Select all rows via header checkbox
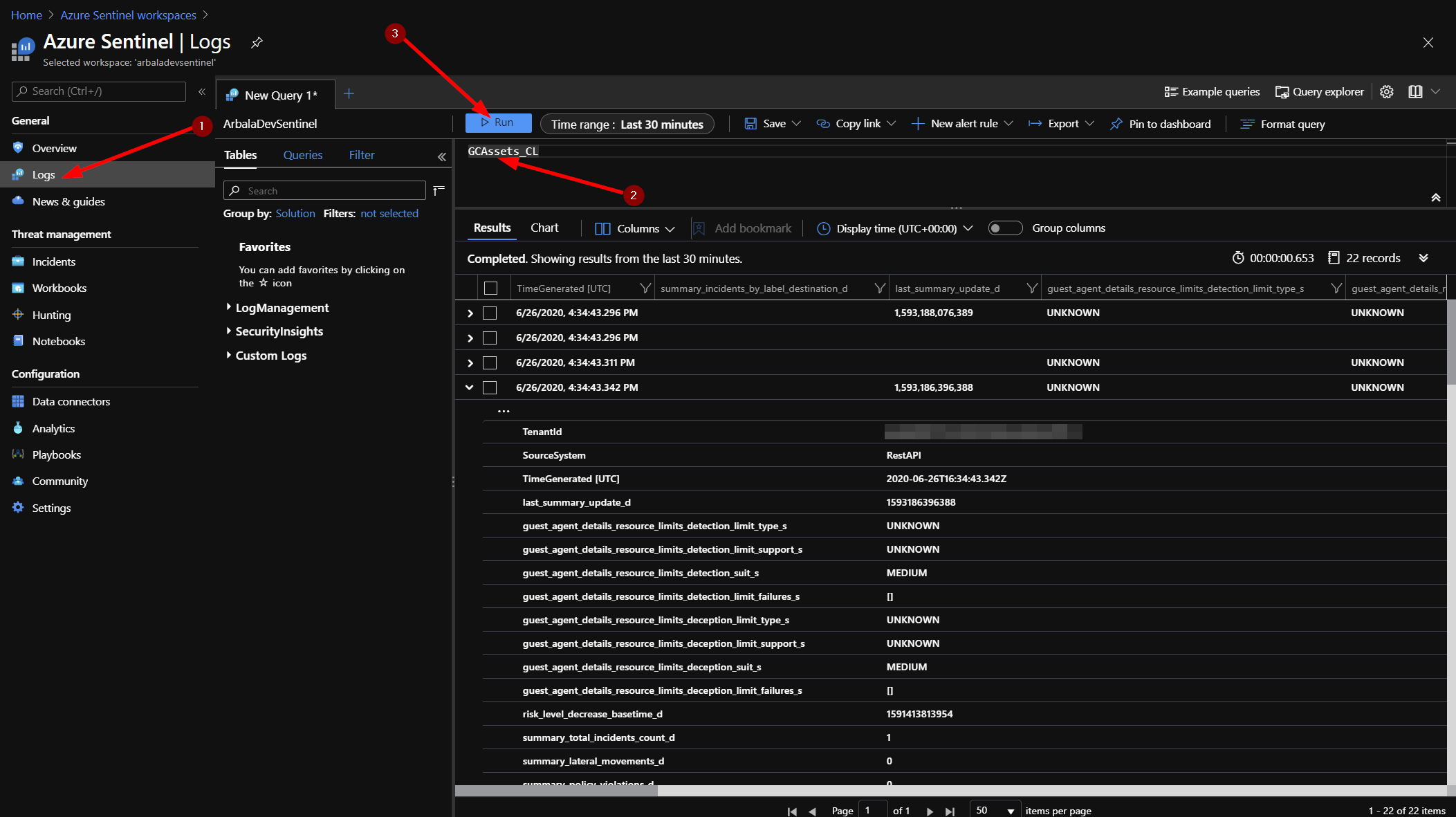1456x817 pixels. 490,288
